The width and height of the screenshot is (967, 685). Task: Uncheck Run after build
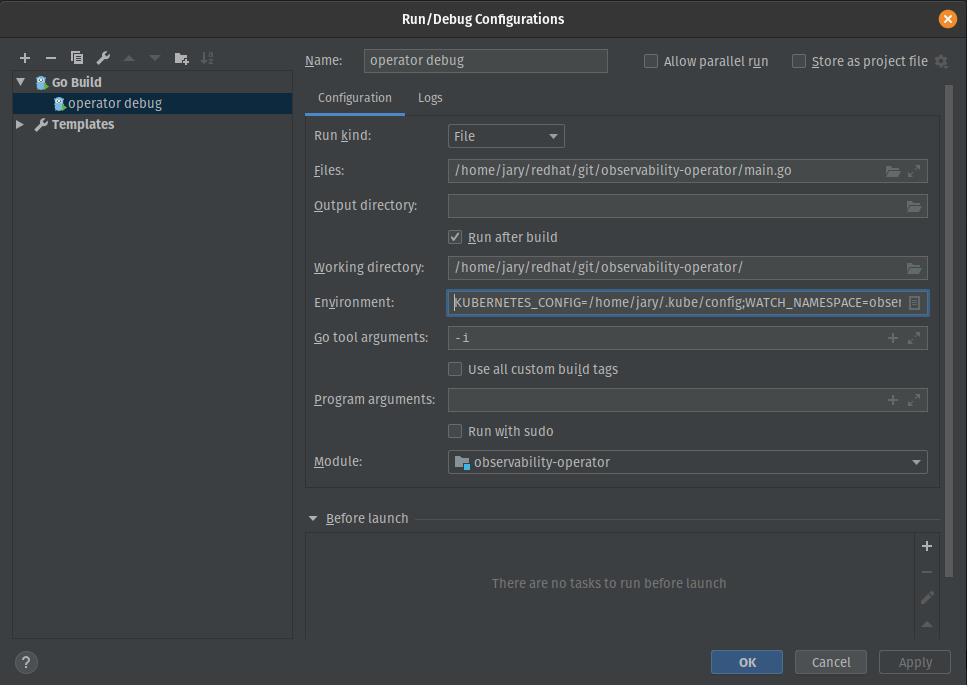click(455, 237)
